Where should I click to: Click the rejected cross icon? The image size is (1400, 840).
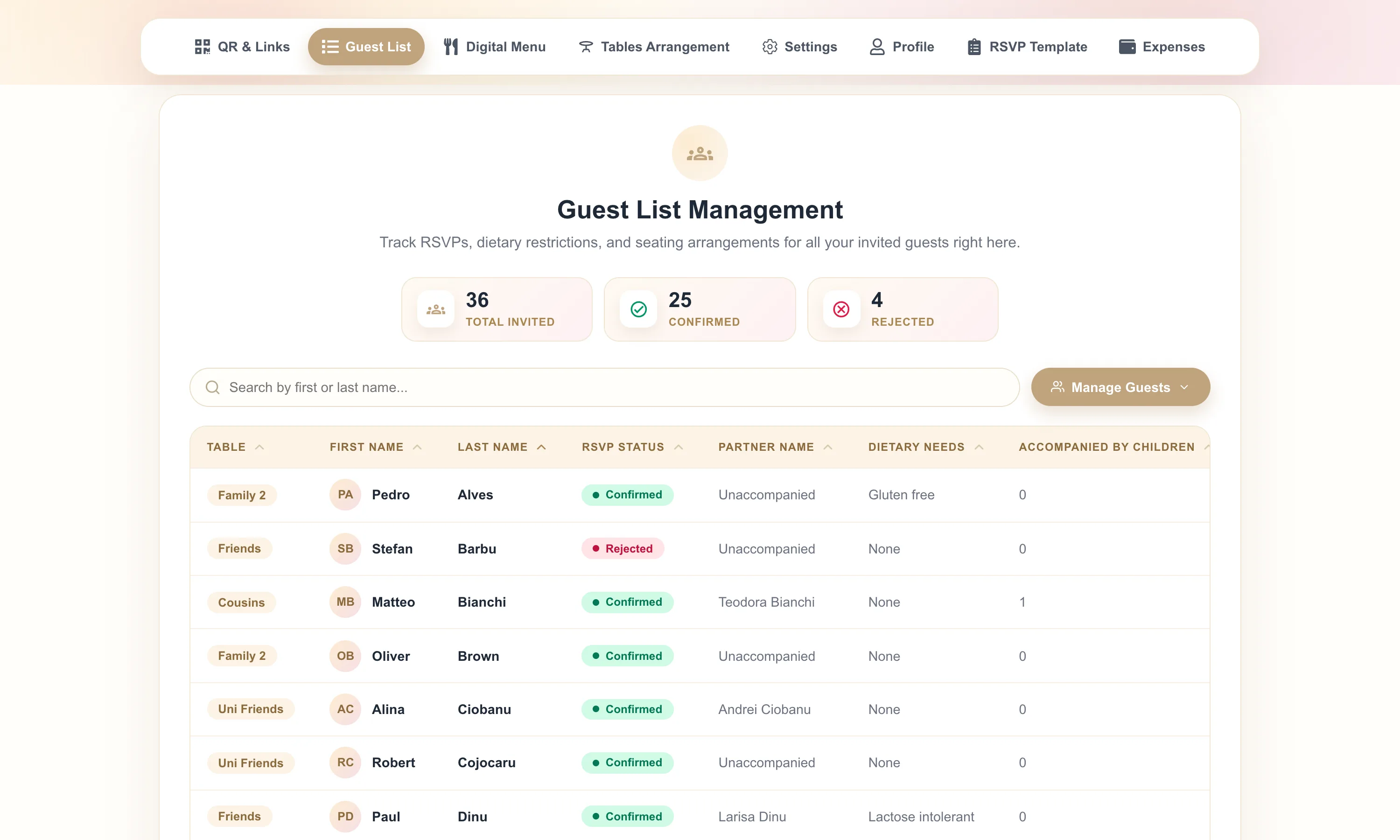coord(841,309)
